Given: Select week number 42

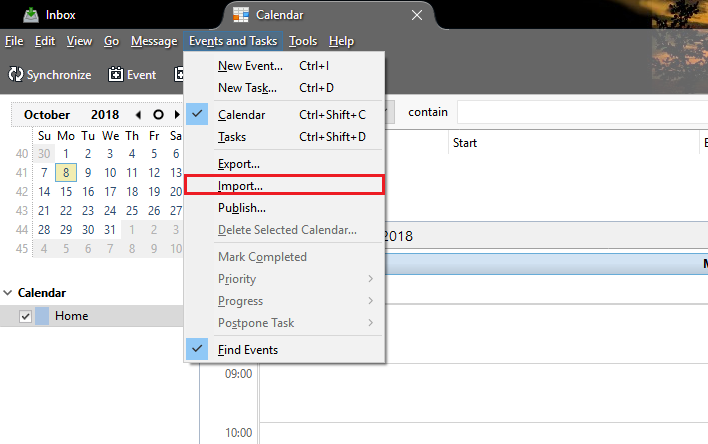Looking at the screenshot, I should tap(22, 192).
